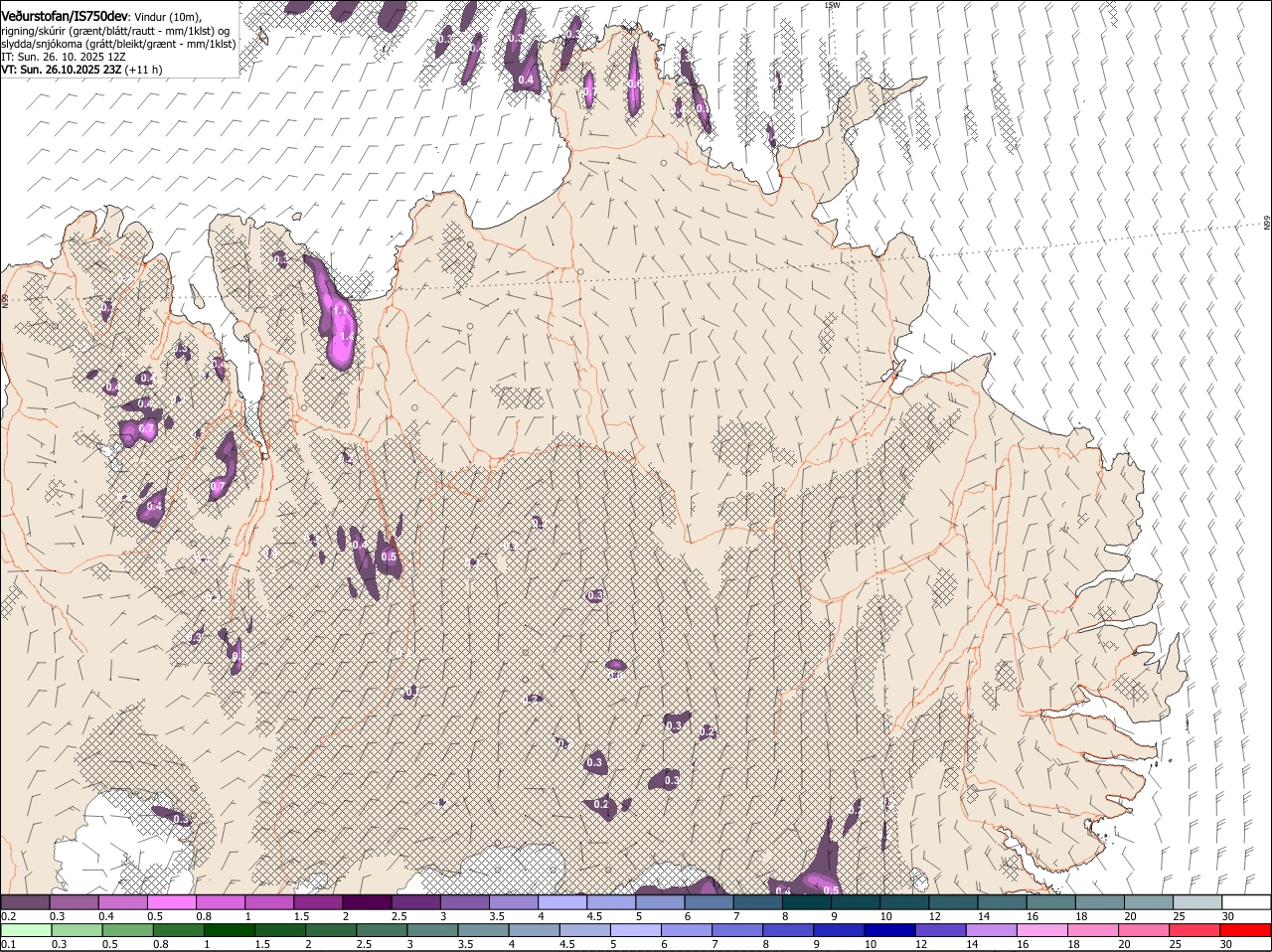Viewport: 1272px width, 952px height.
Task: Click the 'slydda/snjókoma' description line
Action: click(118, 44)
